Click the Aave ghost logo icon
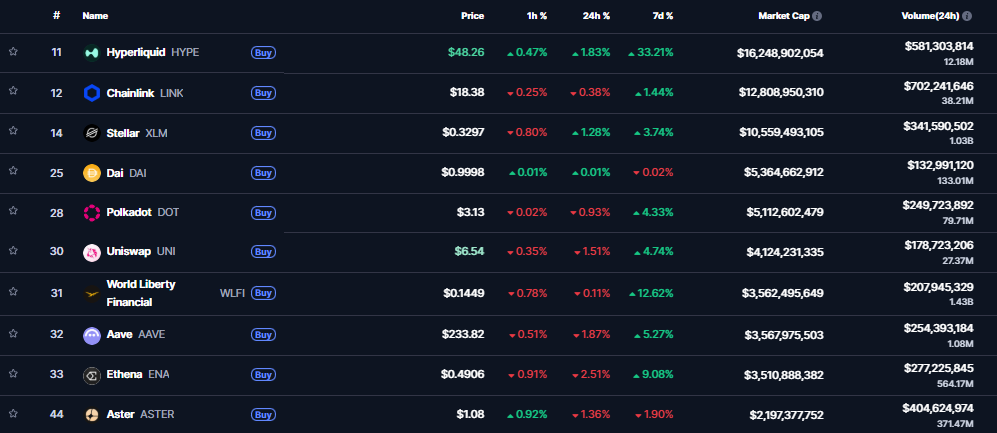Viewport: 997px width, 433px height. 91,335
